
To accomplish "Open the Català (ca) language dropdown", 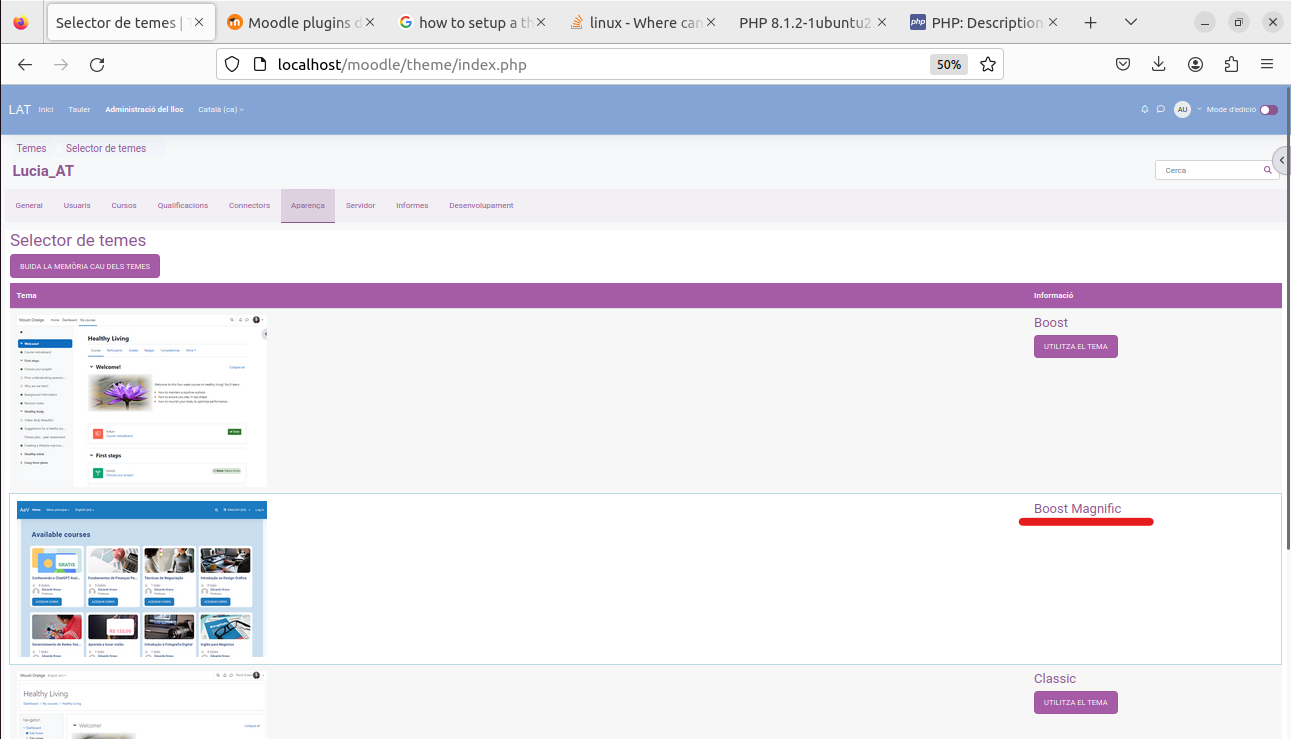I will click(220, 109).
